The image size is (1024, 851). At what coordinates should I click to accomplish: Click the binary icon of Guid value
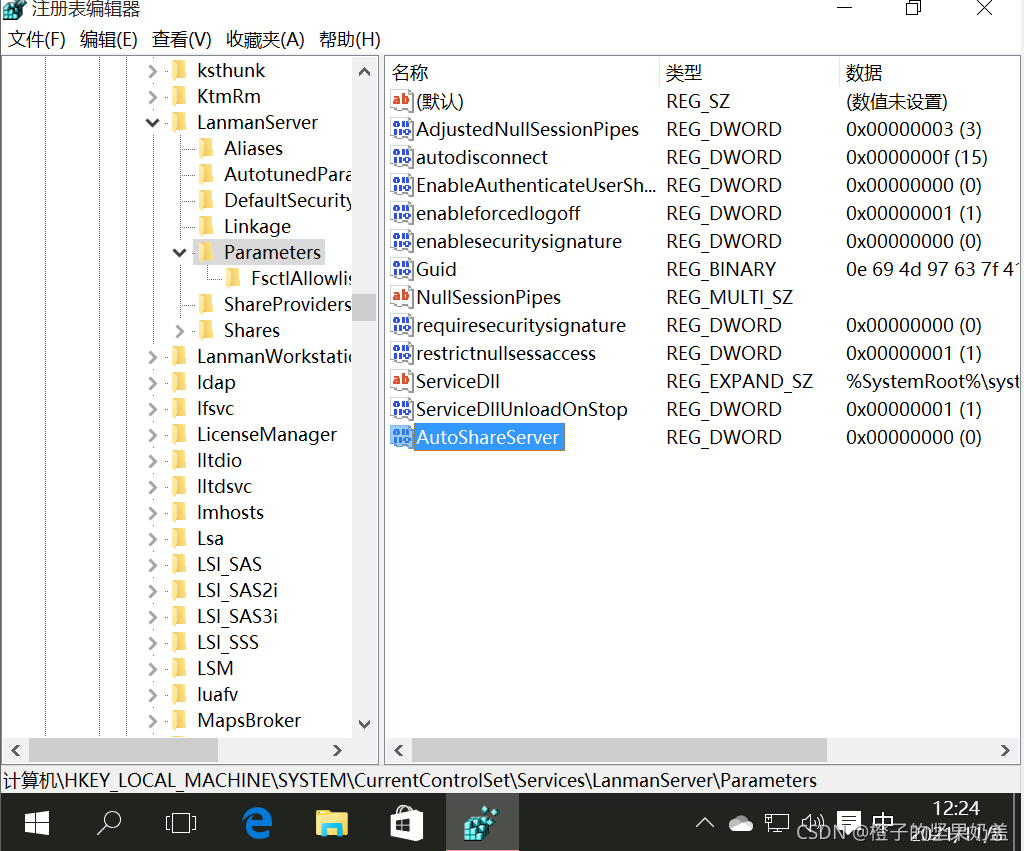[402, 268]
